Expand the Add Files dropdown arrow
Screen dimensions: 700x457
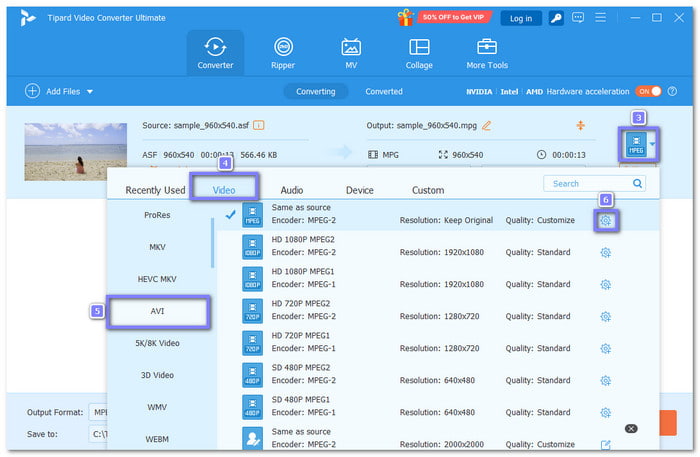tap(89, 92)
